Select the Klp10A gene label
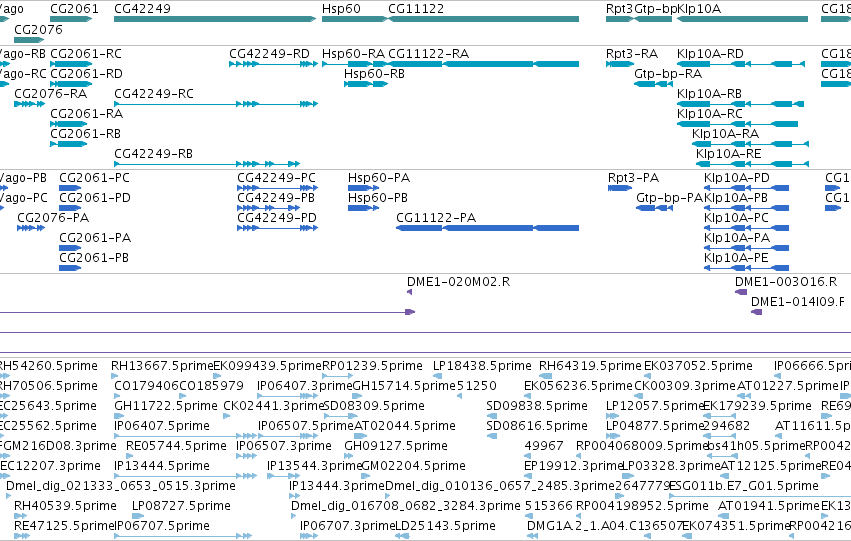 tap(699, 9)
